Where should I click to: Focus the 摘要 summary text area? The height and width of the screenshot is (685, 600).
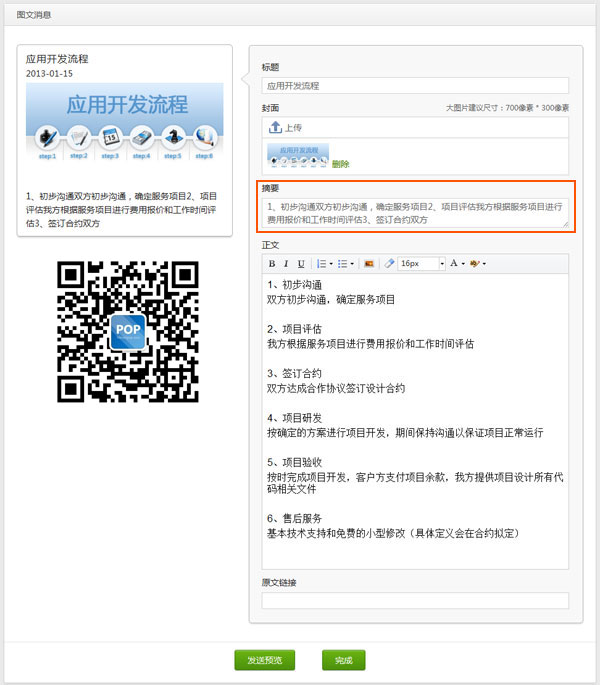click(x=415, y=213)
